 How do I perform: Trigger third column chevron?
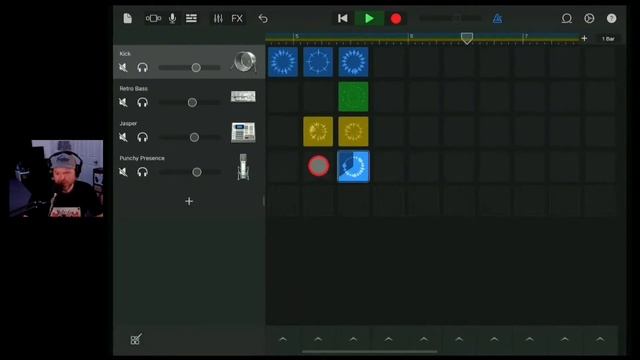pyautogui.click(x=353, y=339)
